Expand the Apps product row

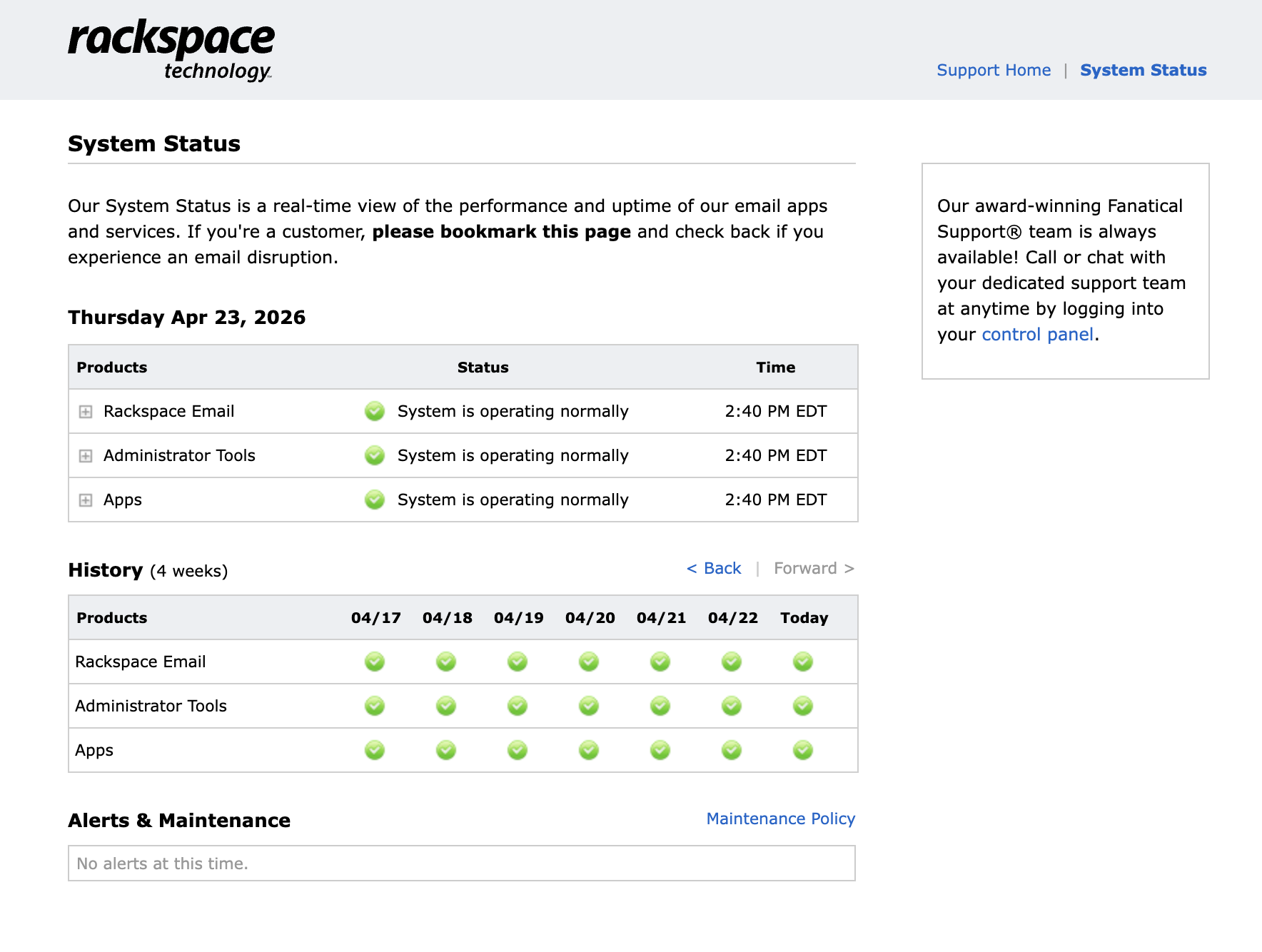pos(86,500)
